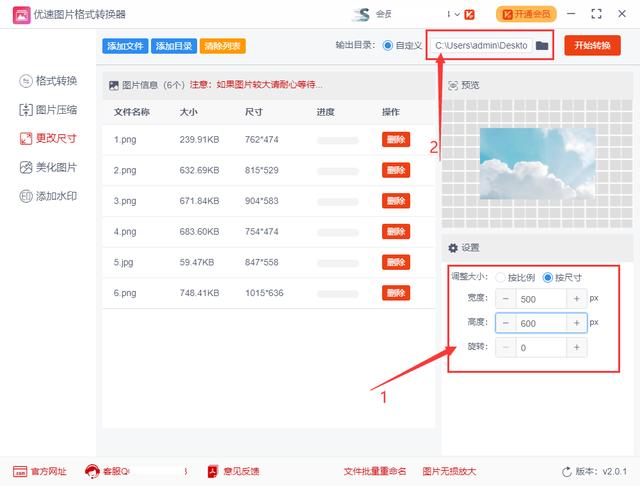Viewport: 640px width, 486px height.
Task: Choose the 按尺寸 resize radio button
Action: click(547, 277)
